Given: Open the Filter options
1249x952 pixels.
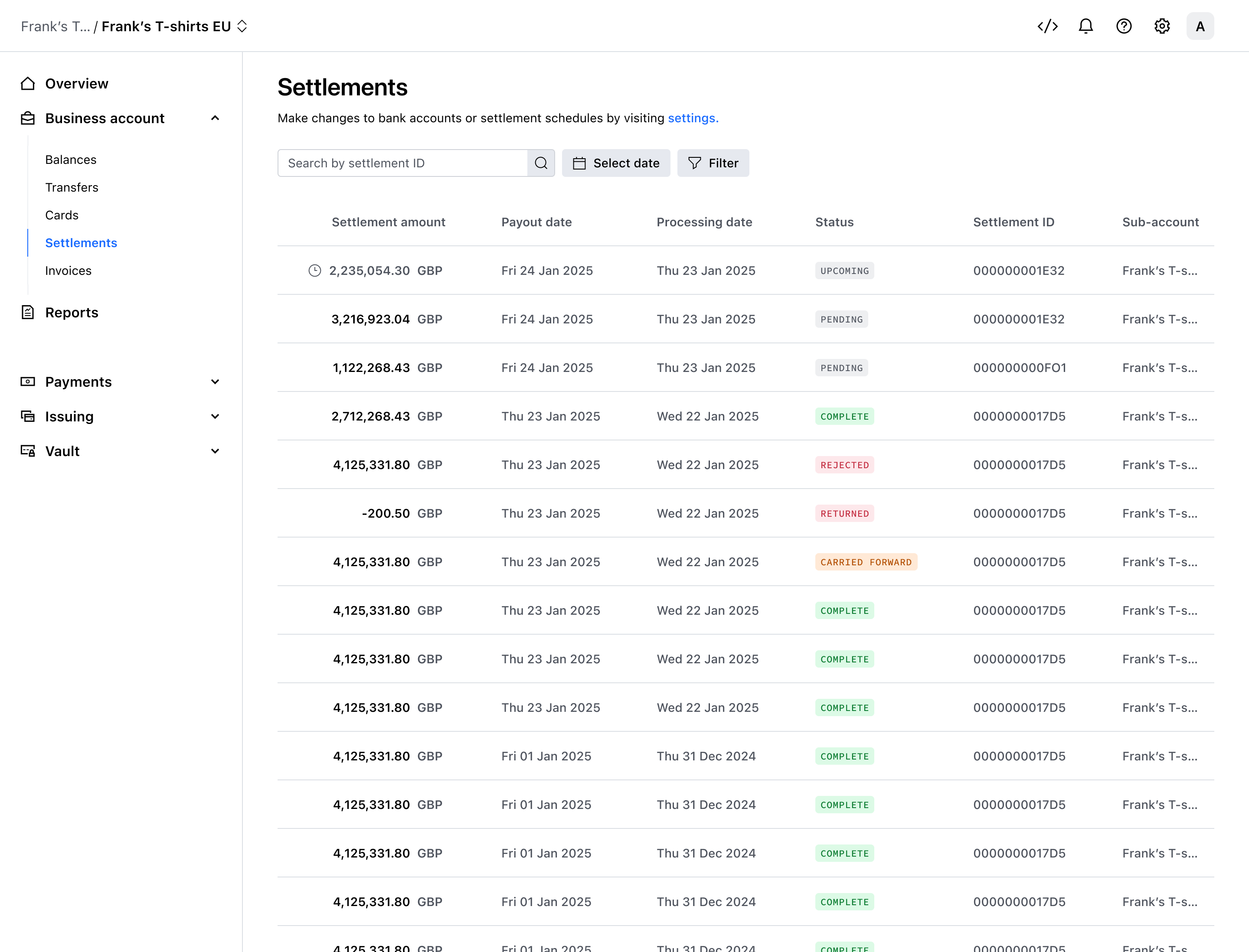Looking at the screenshot, I should click(713, 163).
